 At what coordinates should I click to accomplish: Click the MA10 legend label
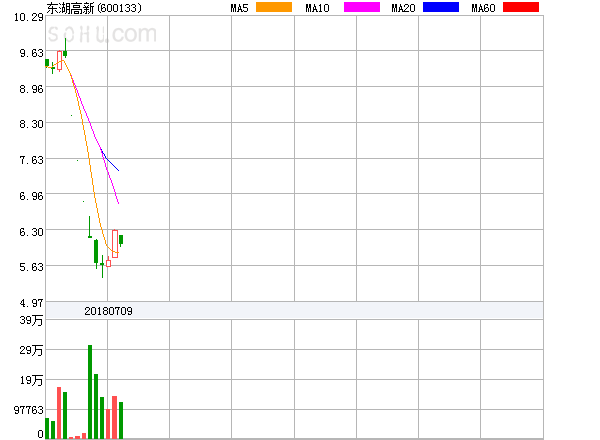[317, 8]
